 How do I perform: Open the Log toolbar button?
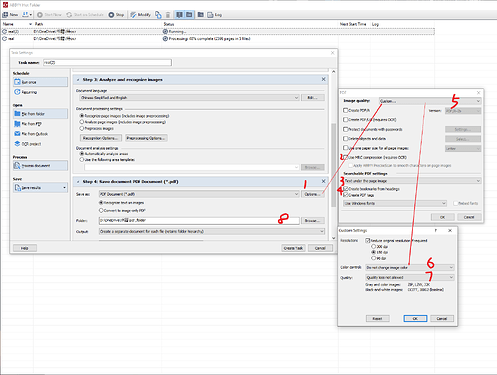[215, 15]
